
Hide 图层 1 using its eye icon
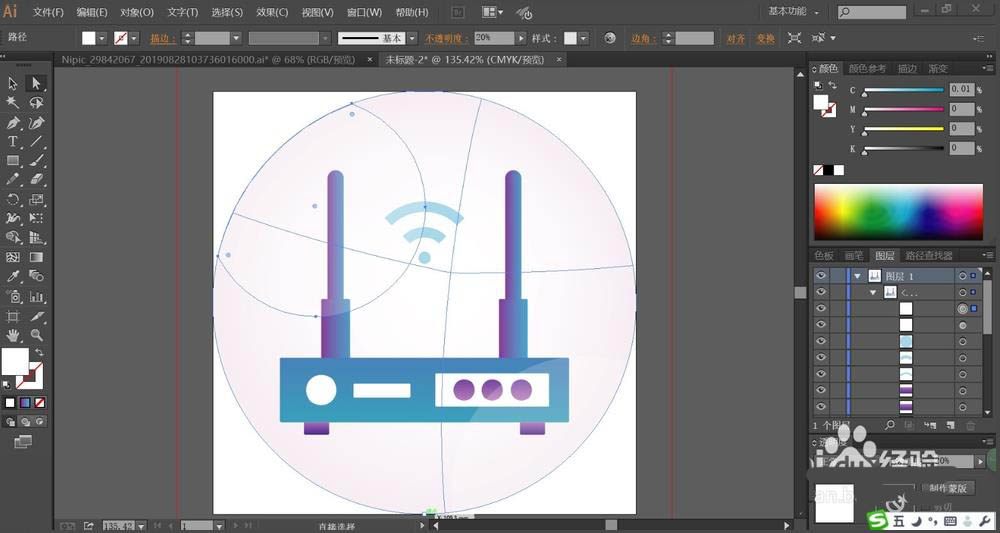[821, 275]
